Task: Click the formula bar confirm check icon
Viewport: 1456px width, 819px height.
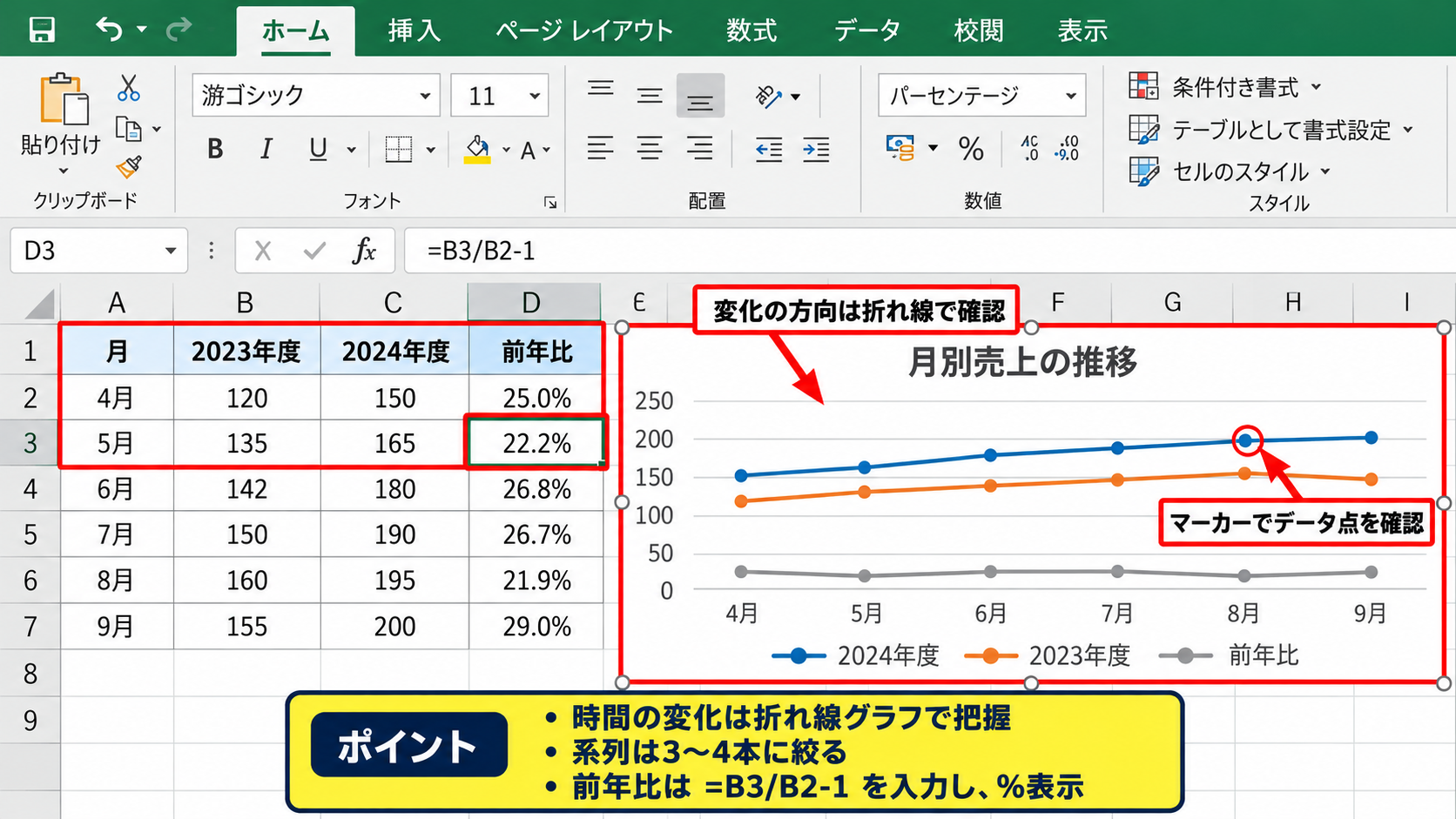Action: pos(314,252)
